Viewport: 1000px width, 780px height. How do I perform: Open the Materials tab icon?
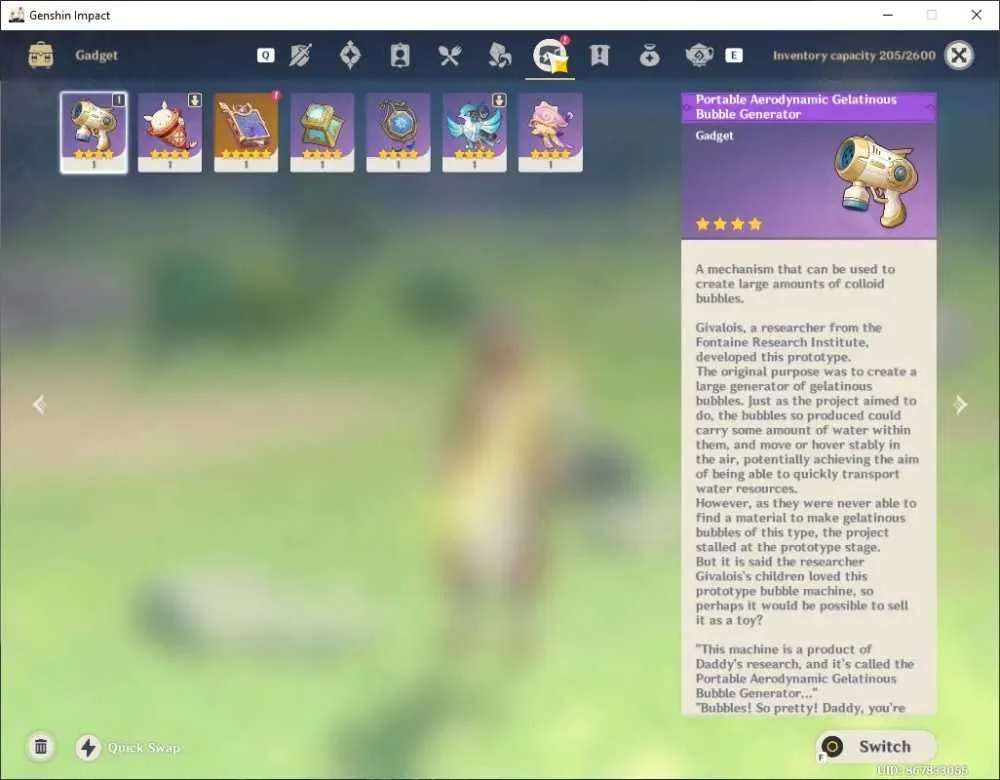(499, 55)
